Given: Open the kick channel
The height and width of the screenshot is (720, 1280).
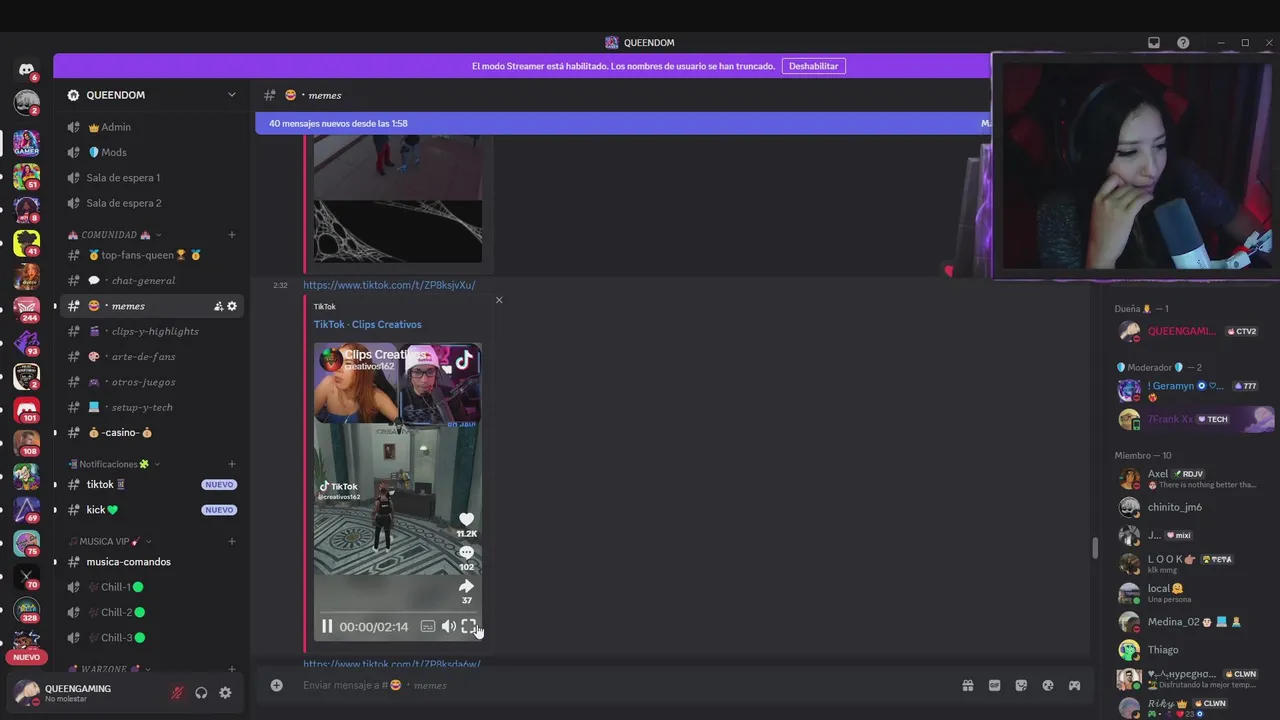Looking at the screenshot, I should pos(152,510).
